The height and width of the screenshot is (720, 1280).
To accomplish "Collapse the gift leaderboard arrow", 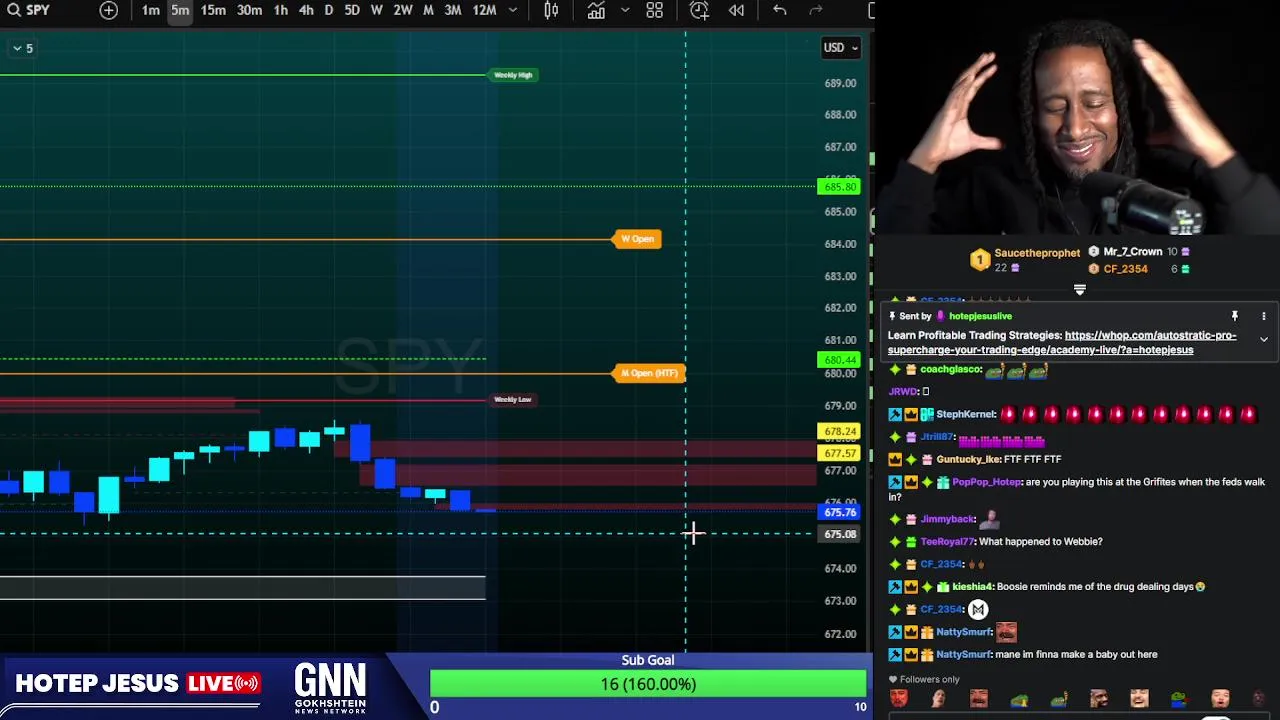I will [x=1080, y=290].
